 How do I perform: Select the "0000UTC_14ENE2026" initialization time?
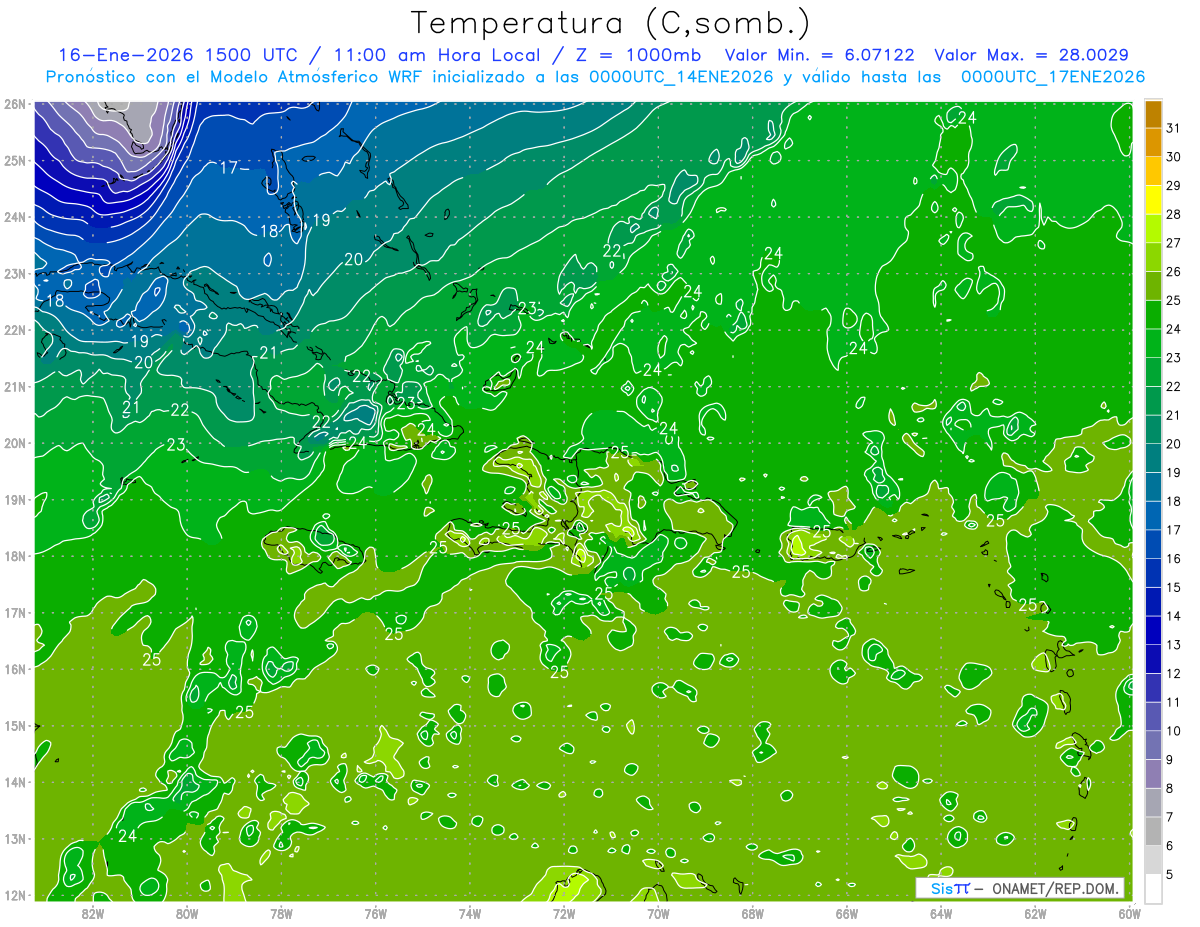click(x=682, y=77)
